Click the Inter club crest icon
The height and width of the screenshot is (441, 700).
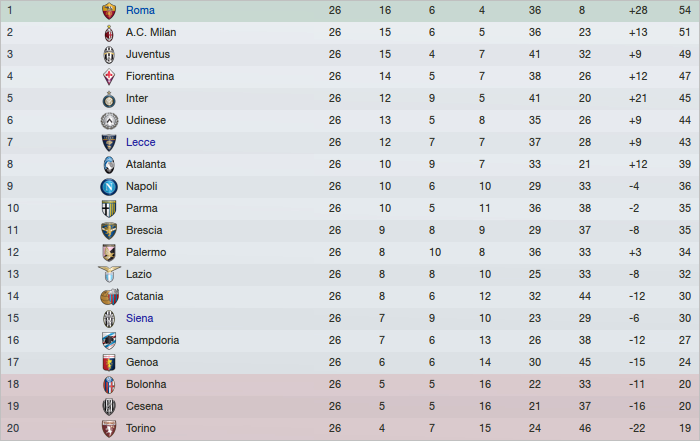pos(109,98)
